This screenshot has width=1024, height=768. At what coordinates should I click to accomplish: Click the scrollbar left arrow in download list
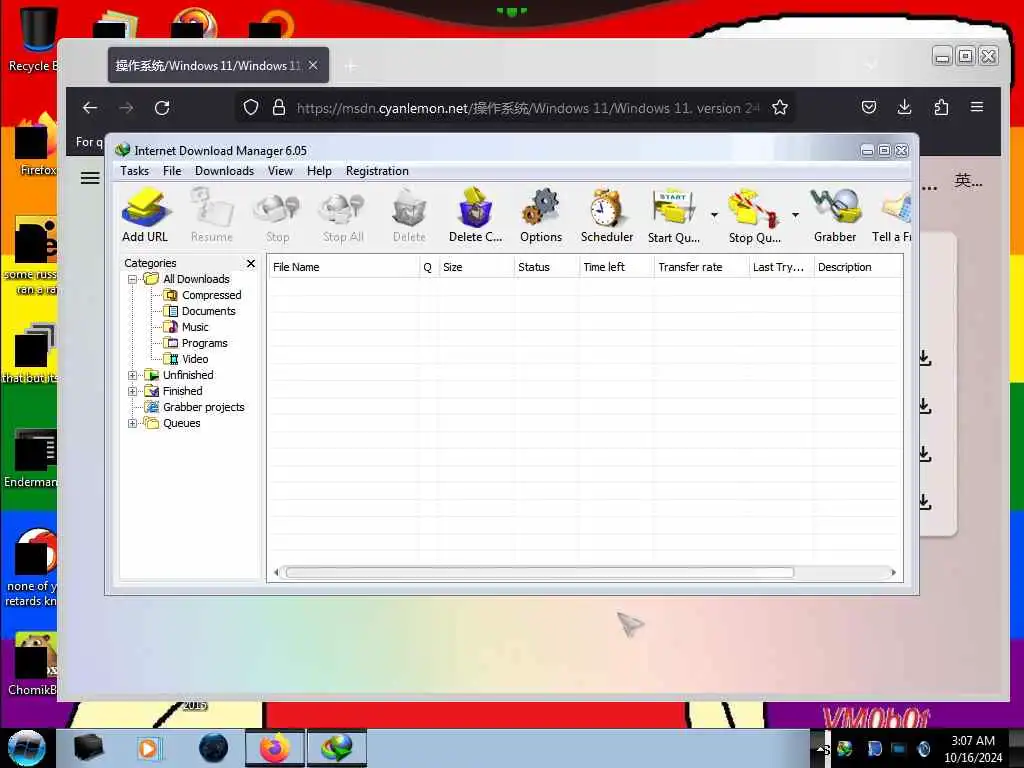click(x=276, y=573)
